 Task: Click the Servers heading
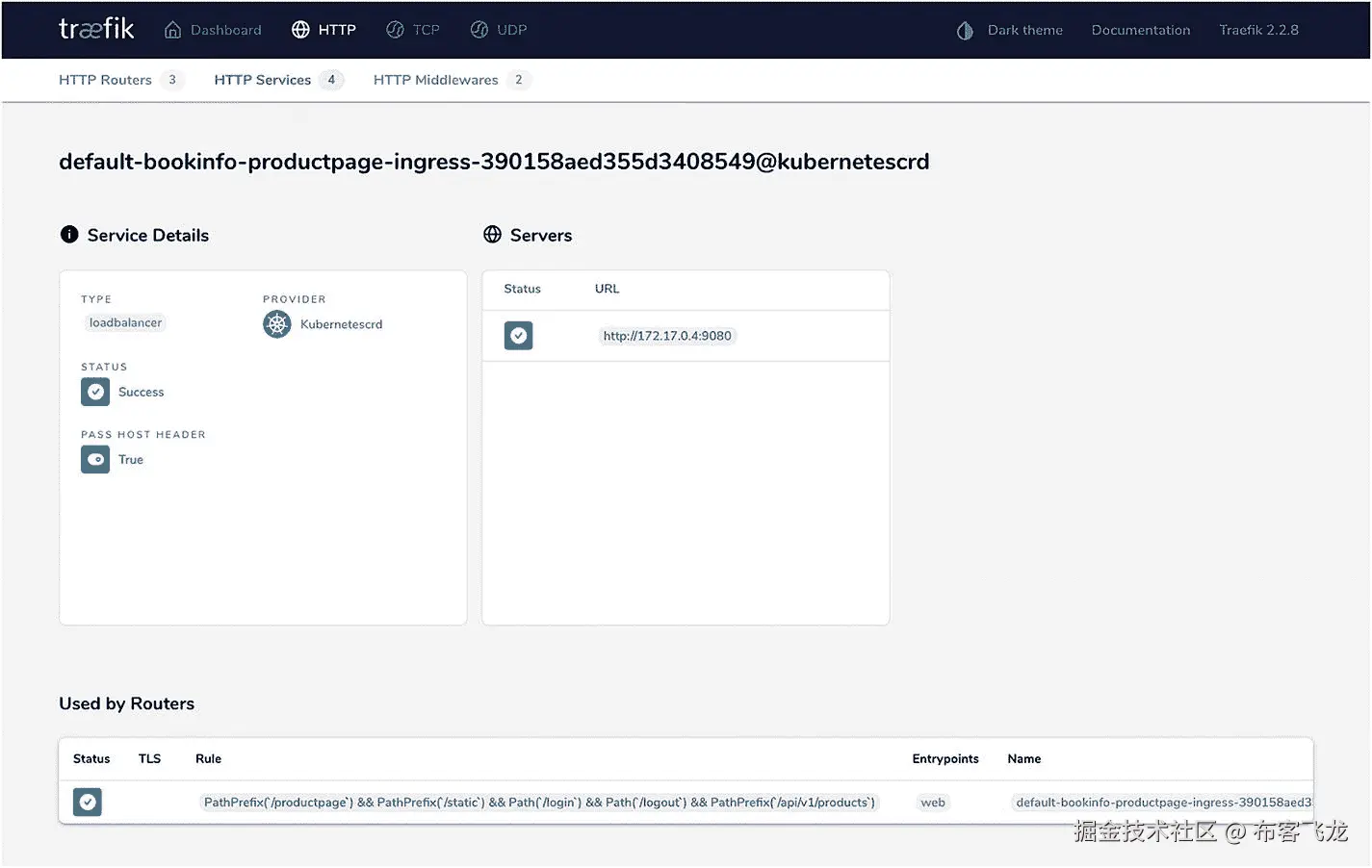pos(540,235)
